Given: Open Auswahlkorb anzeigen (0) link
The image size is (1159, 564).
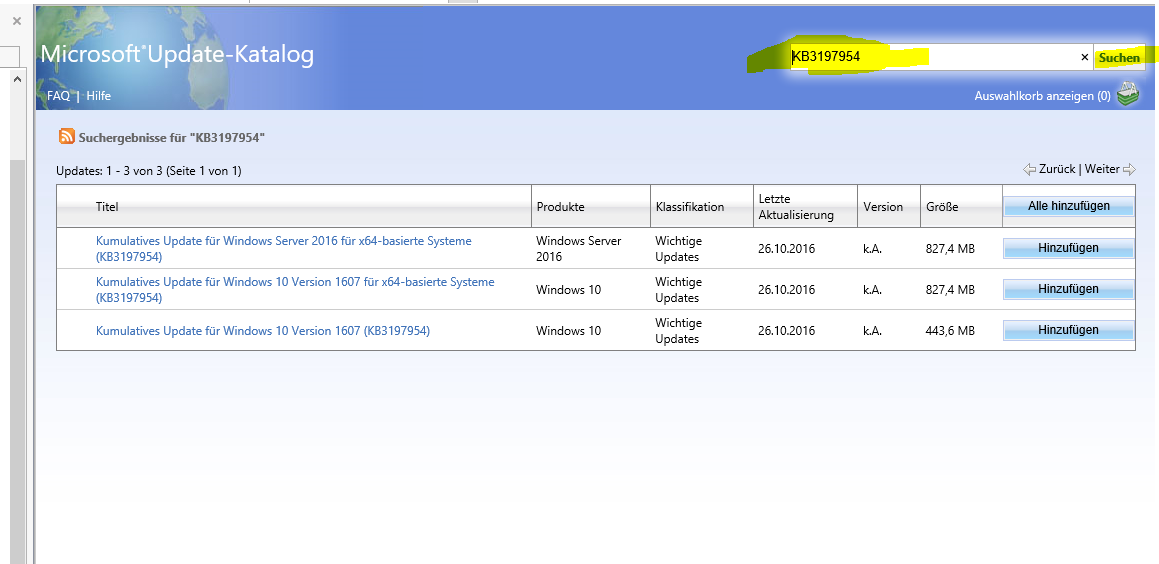Looking at the screenshot, I should [x=1042, y=95].
